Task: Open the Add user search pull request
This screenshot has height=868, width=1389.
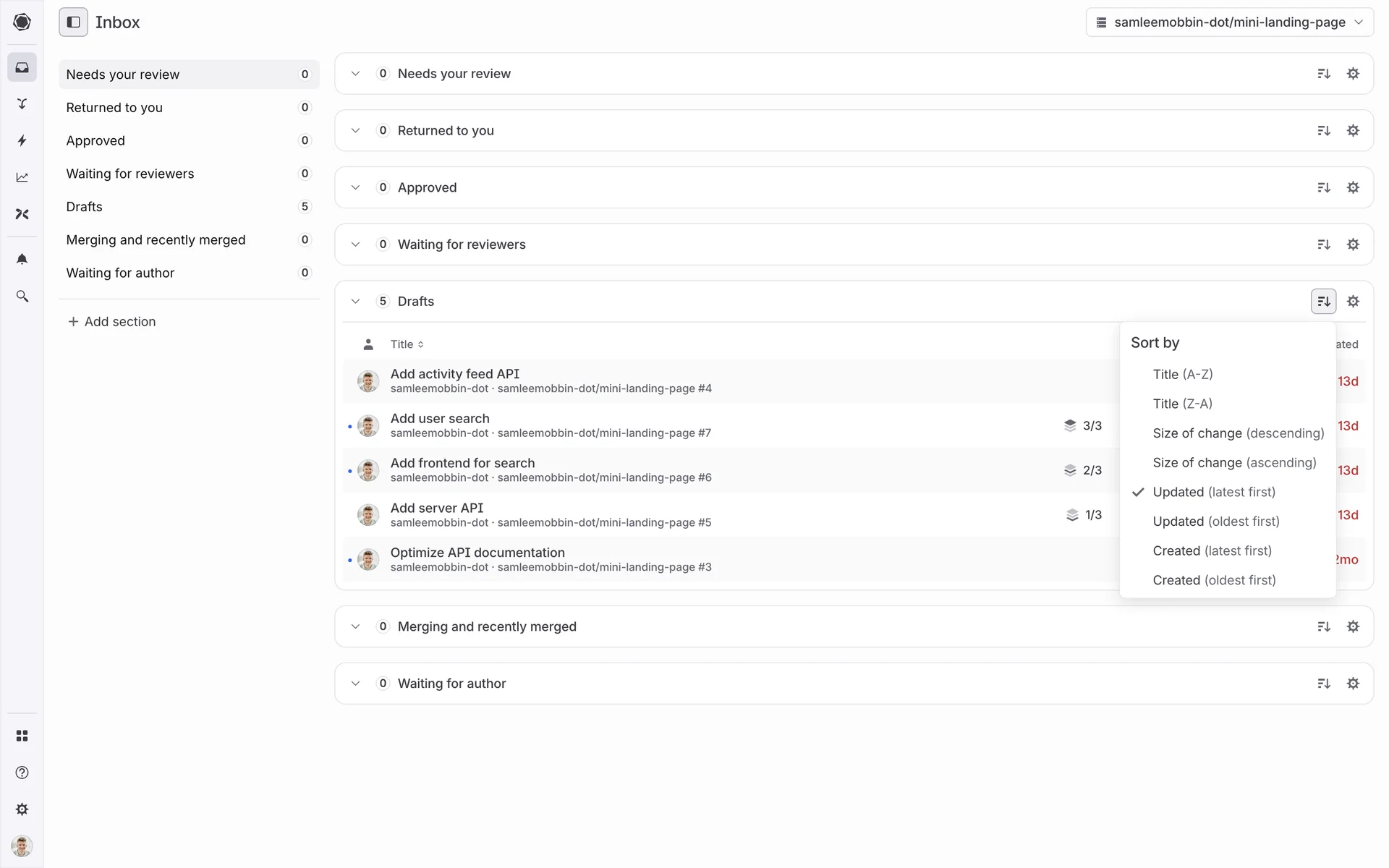Action: (x=440, y=419)
